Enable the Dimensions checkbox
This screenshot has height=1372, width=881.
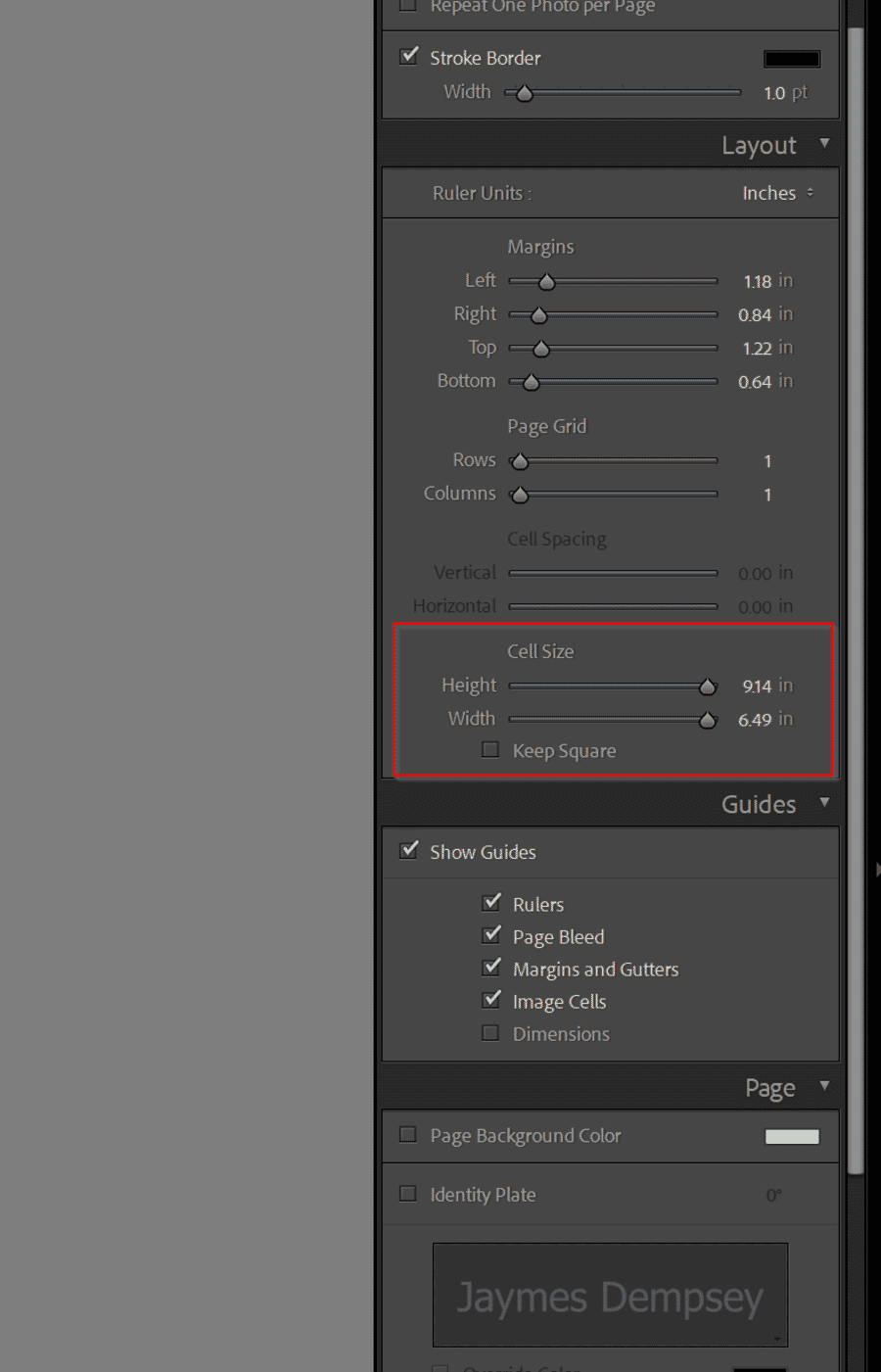click(x=490, y=1032)
